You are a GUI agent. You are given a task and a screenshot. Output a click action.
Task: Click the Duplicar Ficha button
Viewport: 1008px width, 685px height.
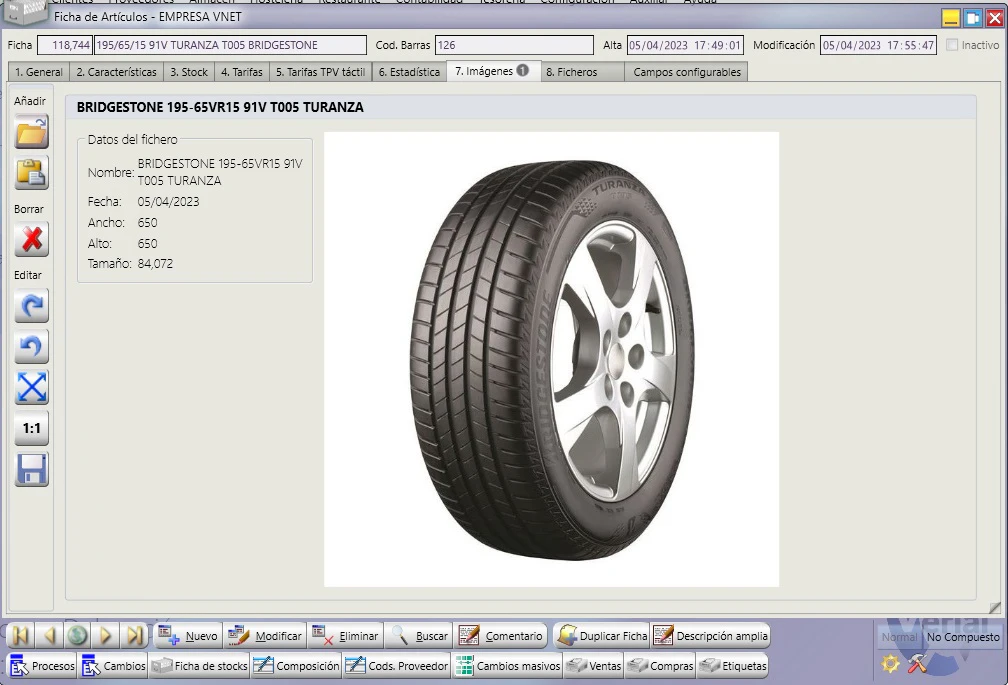[x=602, y=636]
